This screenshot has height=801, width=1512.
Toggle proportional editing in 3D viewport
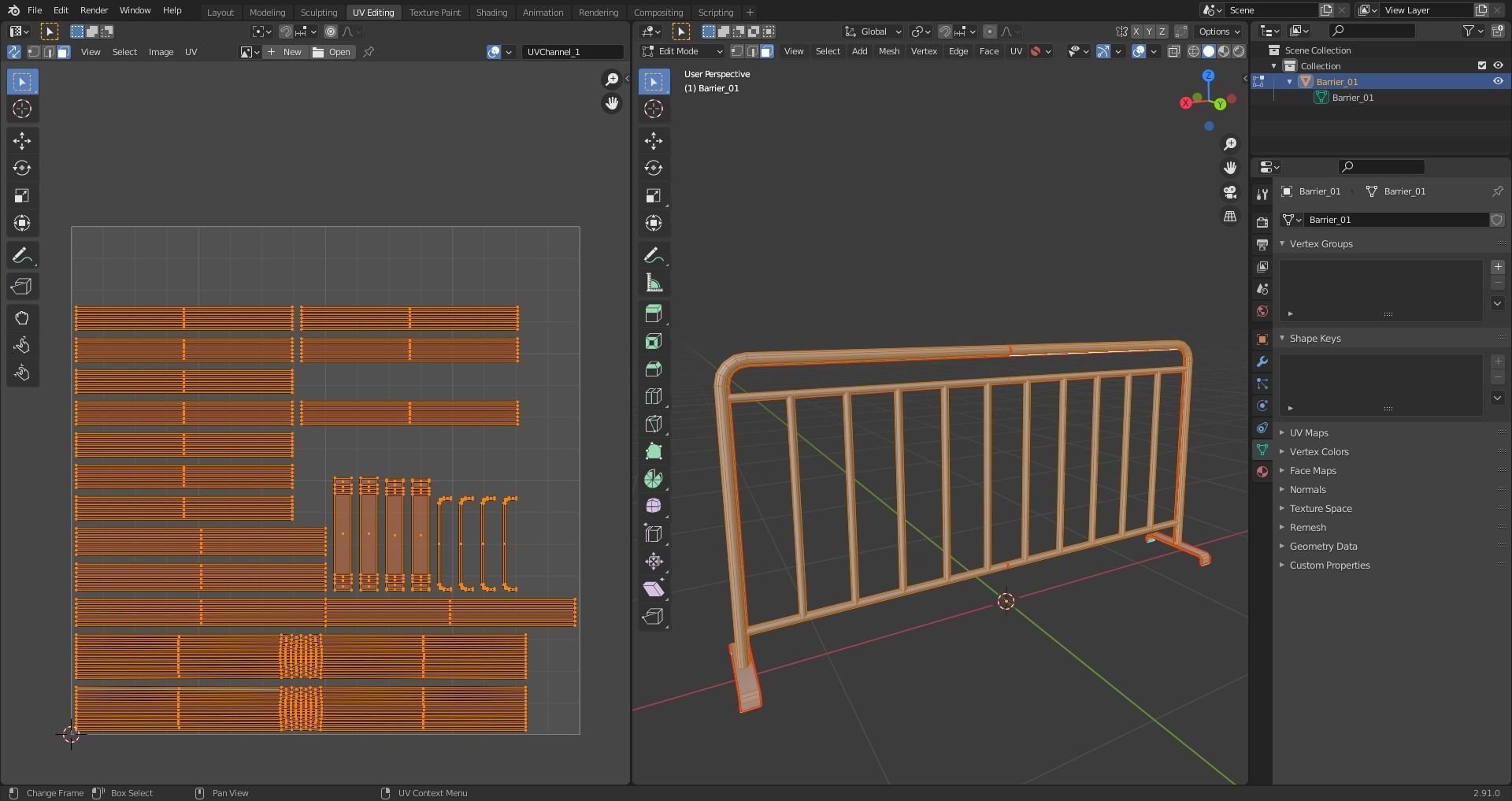point(990,32)
